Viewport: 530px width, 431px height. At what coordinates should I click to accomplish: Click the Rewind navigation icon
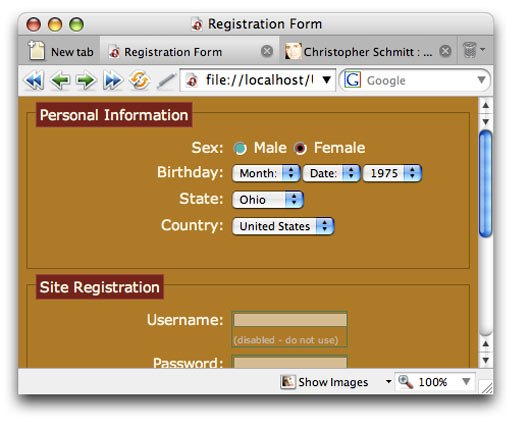[34, 80]
